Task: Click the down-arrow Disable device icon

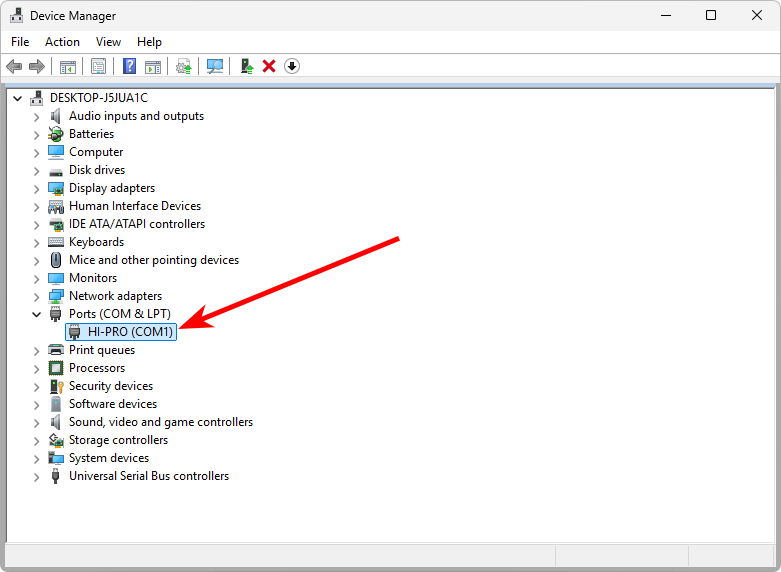Action: click(x=291, y=66)
